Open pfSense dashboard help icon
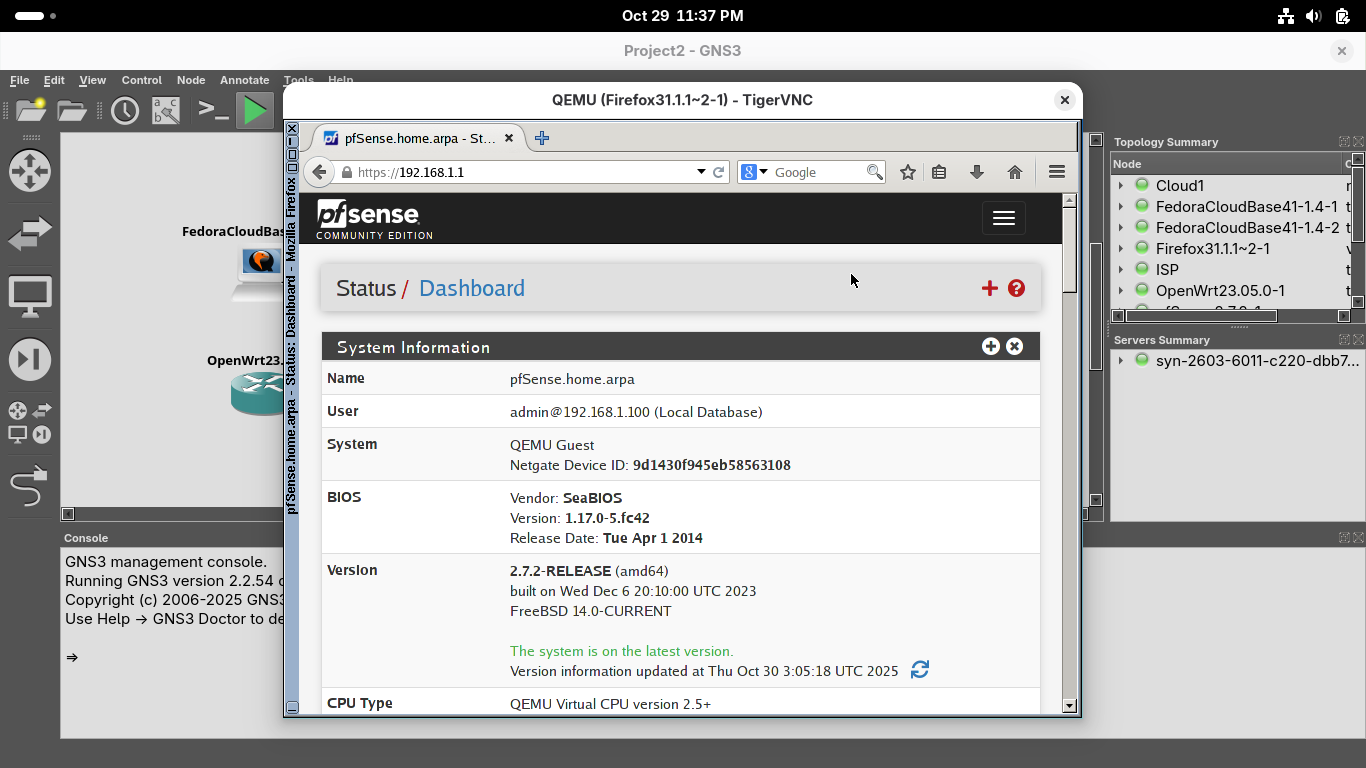 [x=1017, y=288]
